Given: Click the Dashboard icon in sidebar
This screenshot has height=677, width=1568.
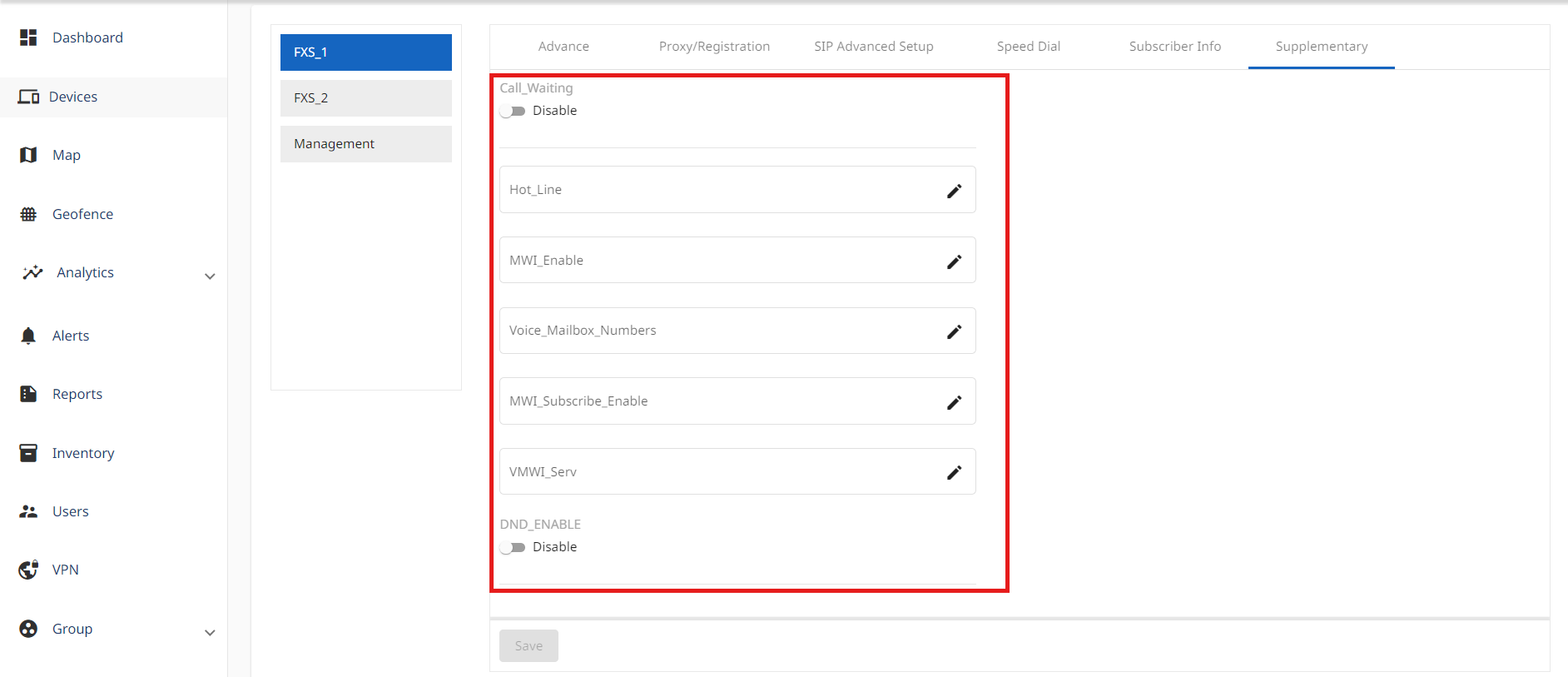Looking at the screenshot, I should (x=28, y=37).
